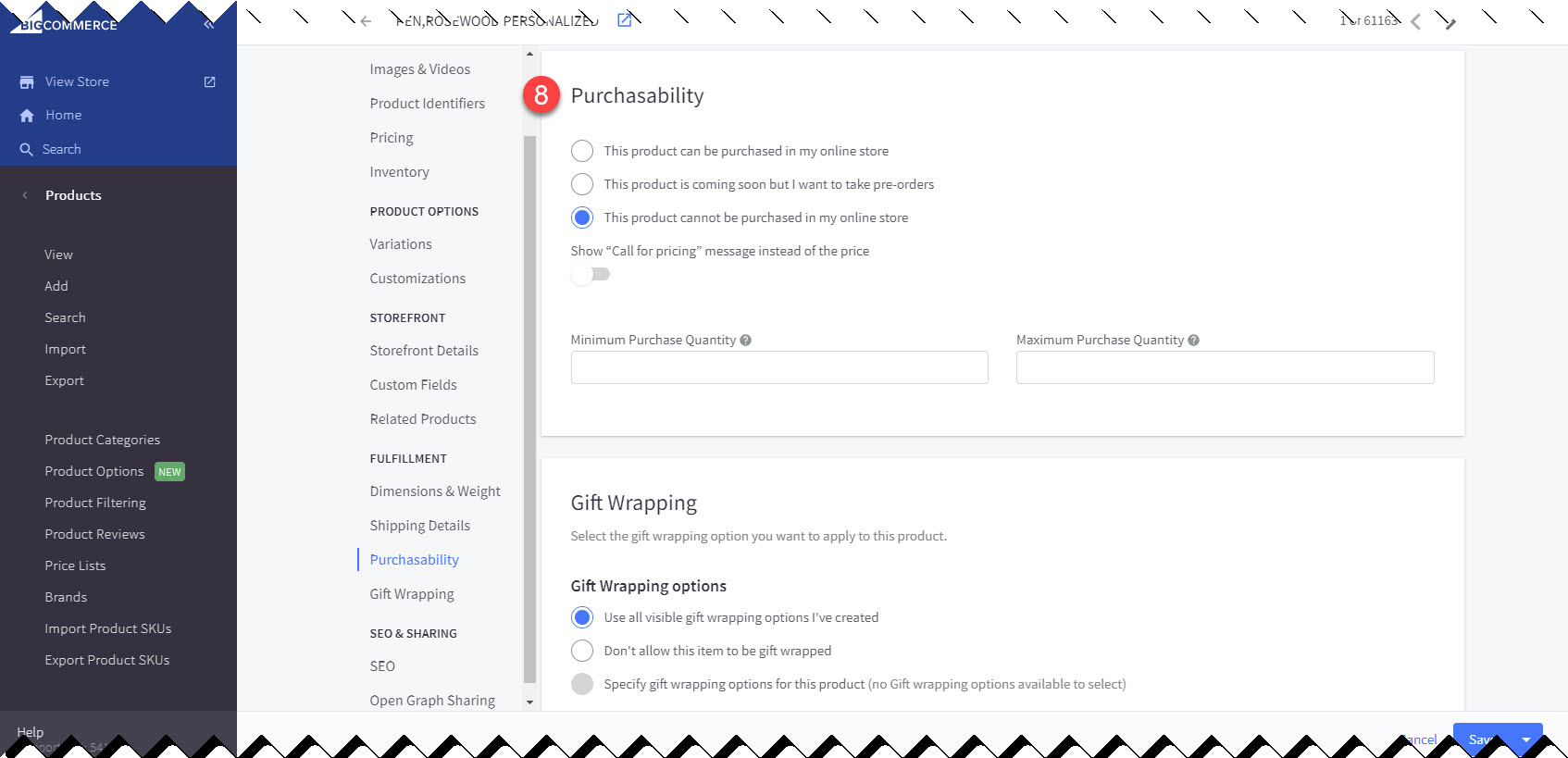Select the Purchasability section link
This screenshot has width=1568, height=758.
point(415,560)
